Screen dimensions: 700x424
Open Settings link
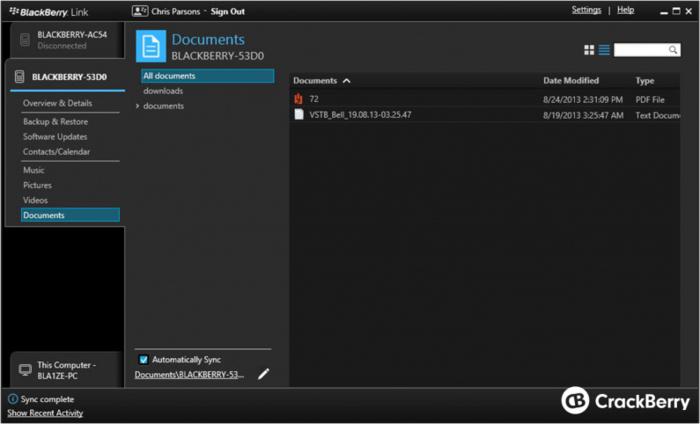tap(586, 10)
